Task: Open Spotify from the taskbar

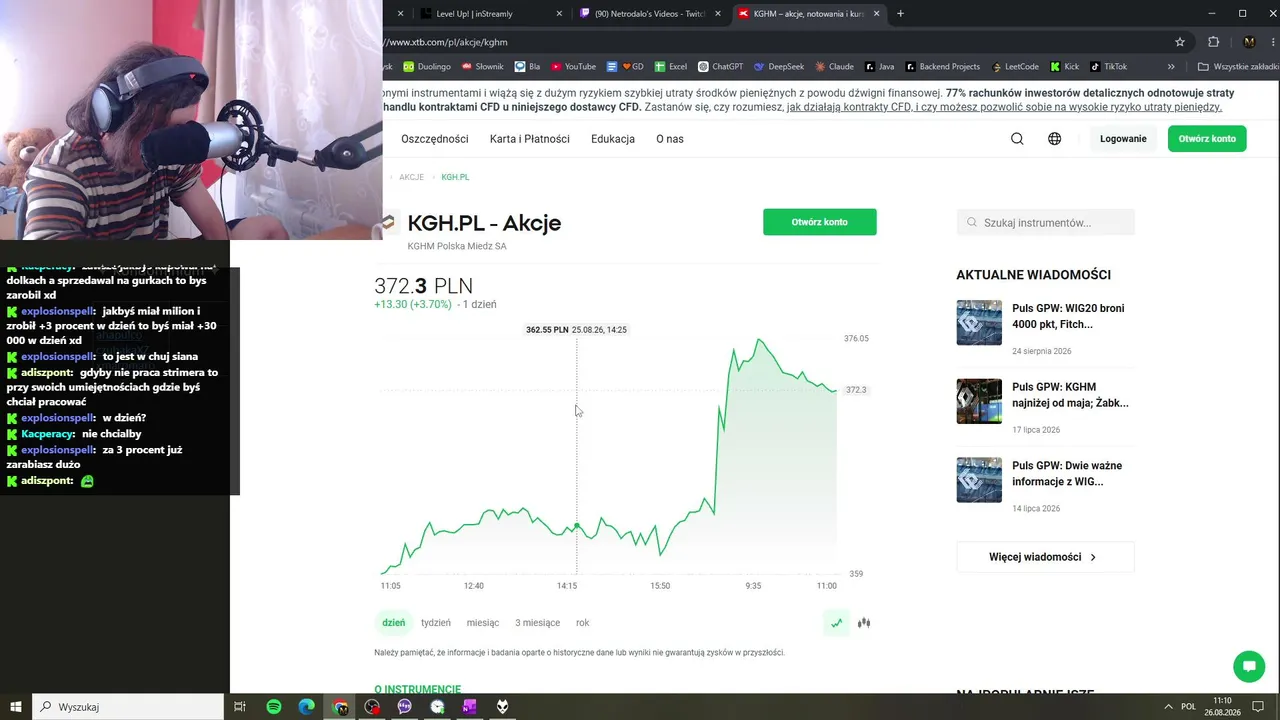Action: (x=274, y=707)
